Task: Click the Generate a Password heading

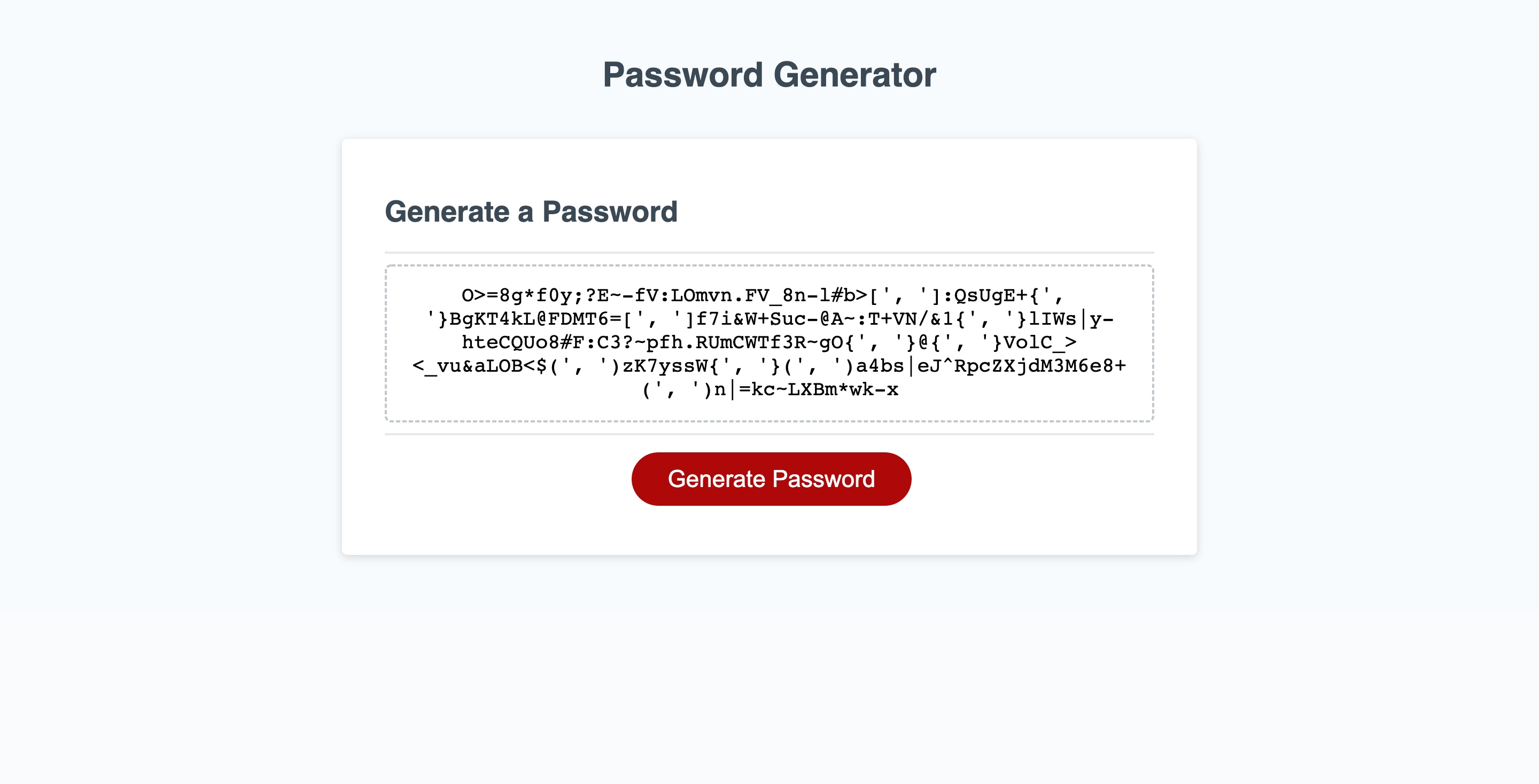Action: click(532, 211)
